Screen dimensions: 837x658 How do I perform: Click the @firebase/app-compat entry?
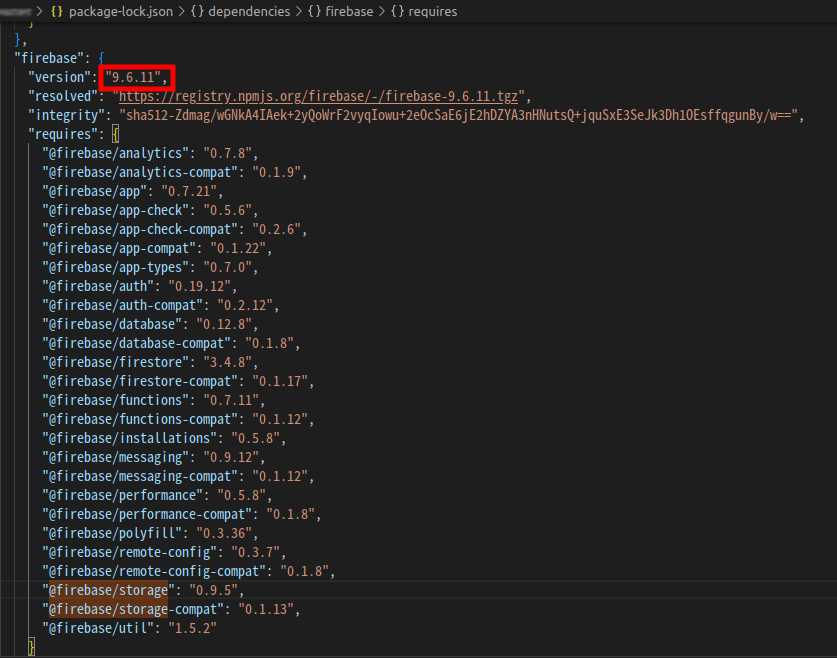pyautogui.click(x=157, y=249)
